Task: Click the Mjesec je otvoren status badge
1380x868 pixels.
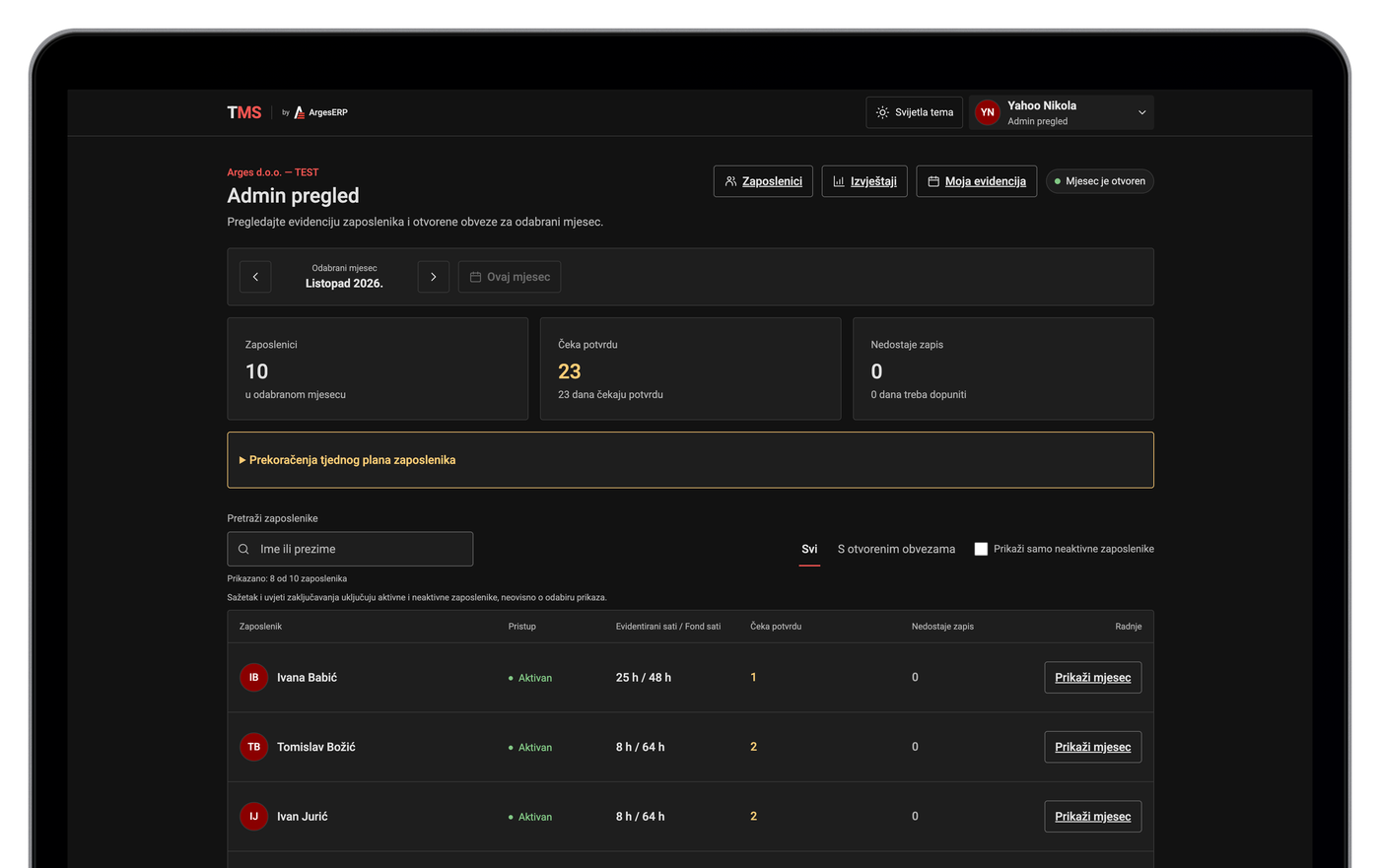Action: (1100, 181)
